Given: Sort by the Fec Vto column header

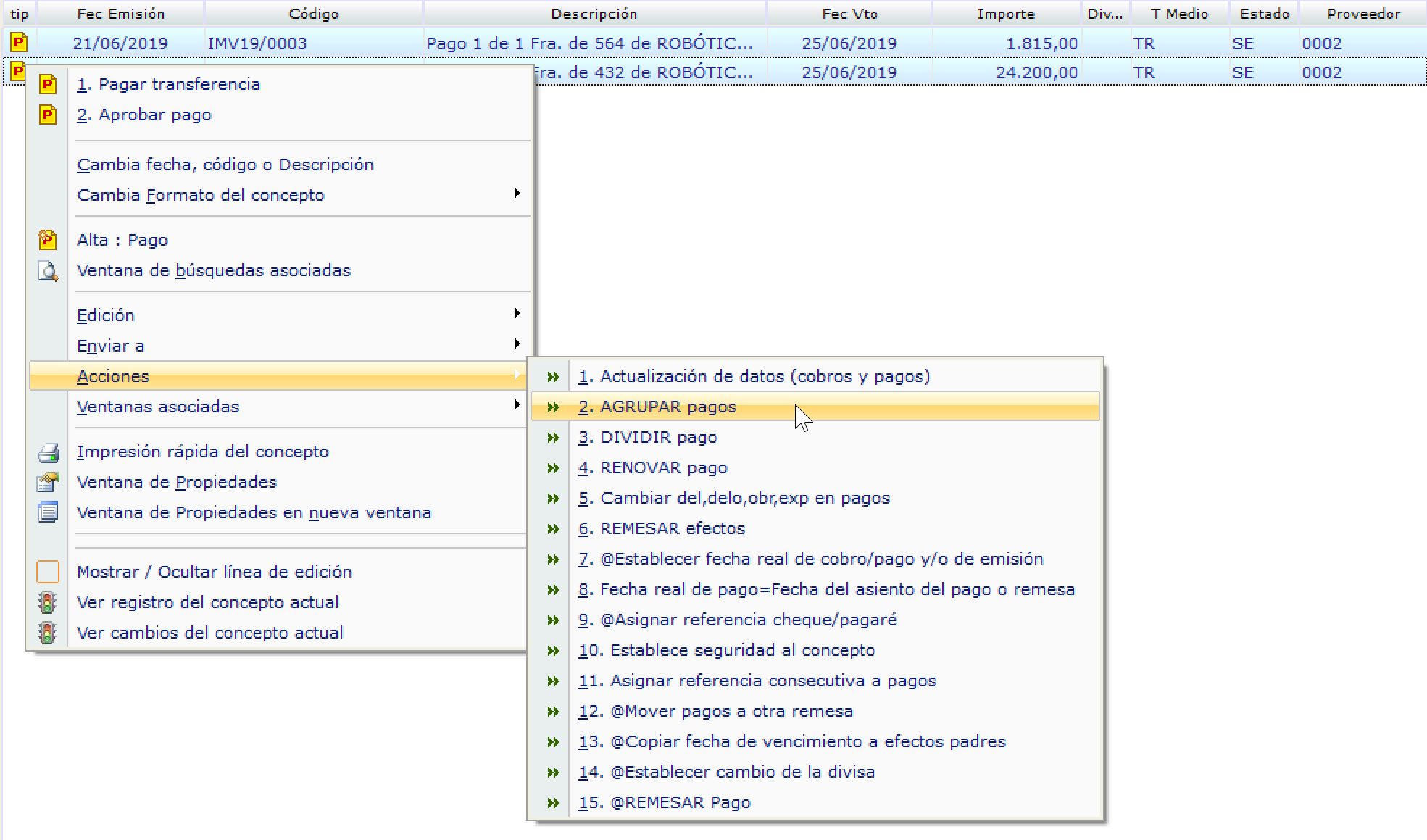Looking at the screenshot, I should [849, 14].
